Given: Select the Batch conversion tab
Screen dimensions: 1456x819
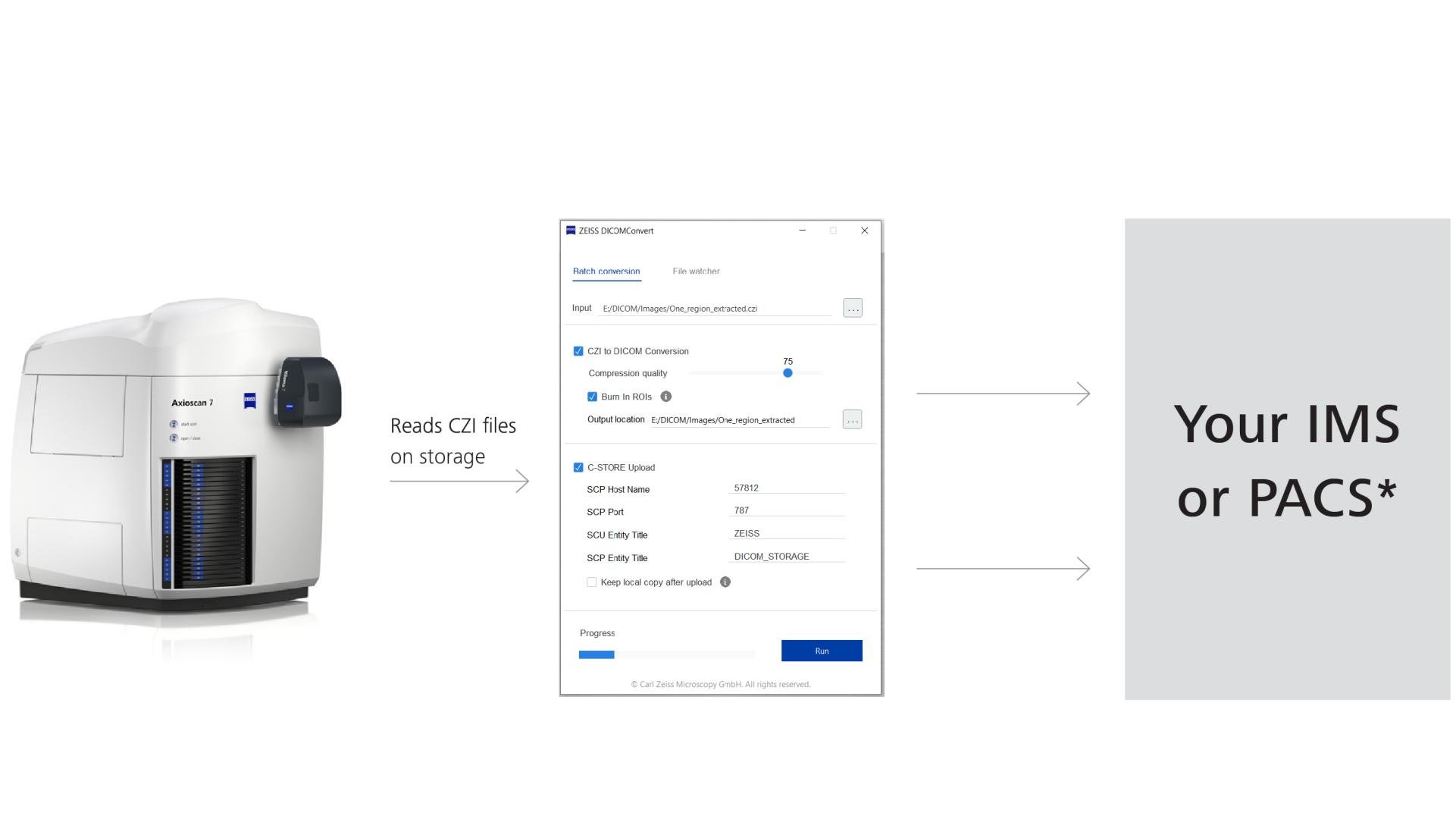Looking at the screenshot, I should (606, 271).
